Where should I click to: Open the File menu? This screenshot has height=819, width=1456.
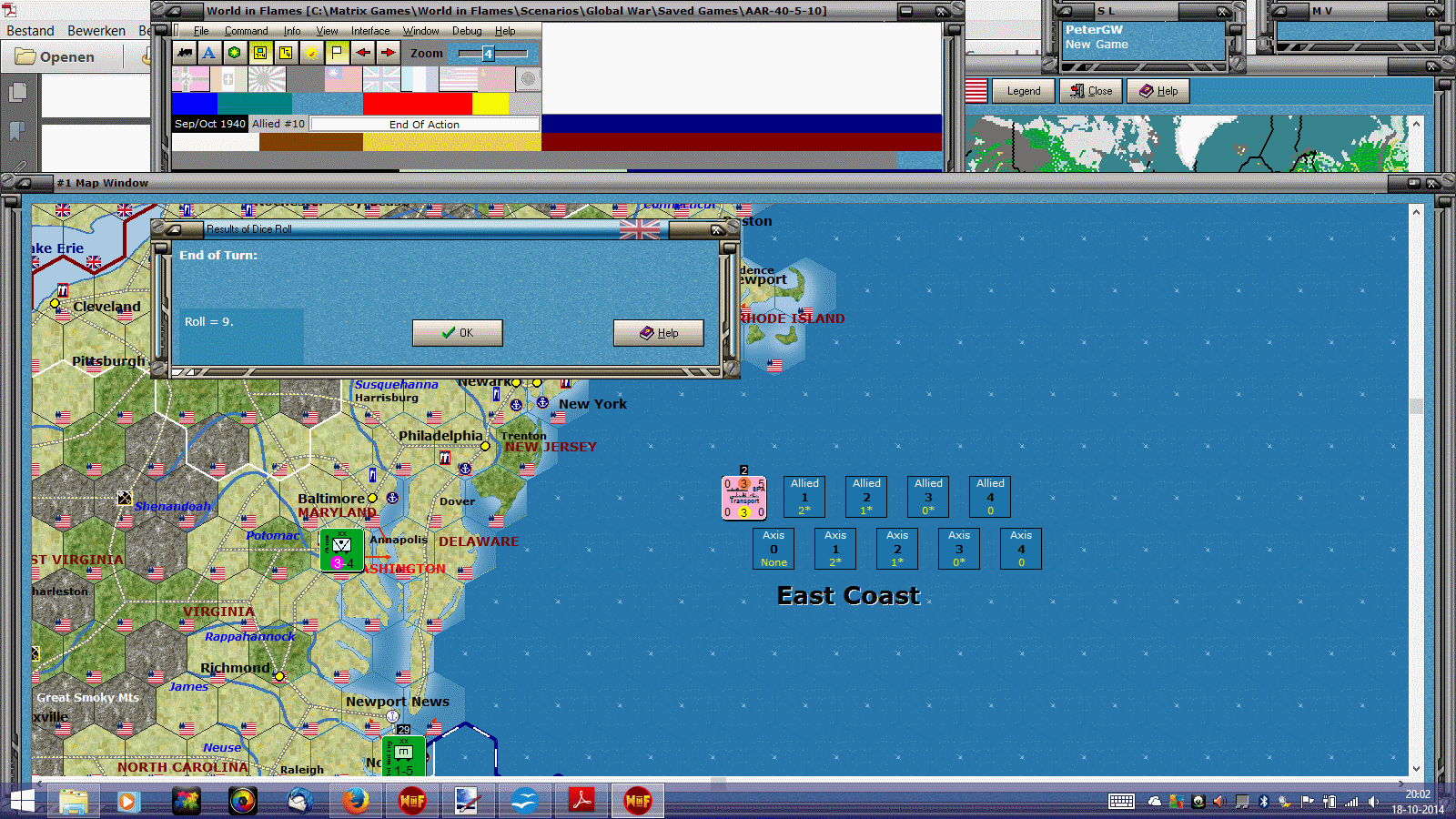click(x=201, y=31)
